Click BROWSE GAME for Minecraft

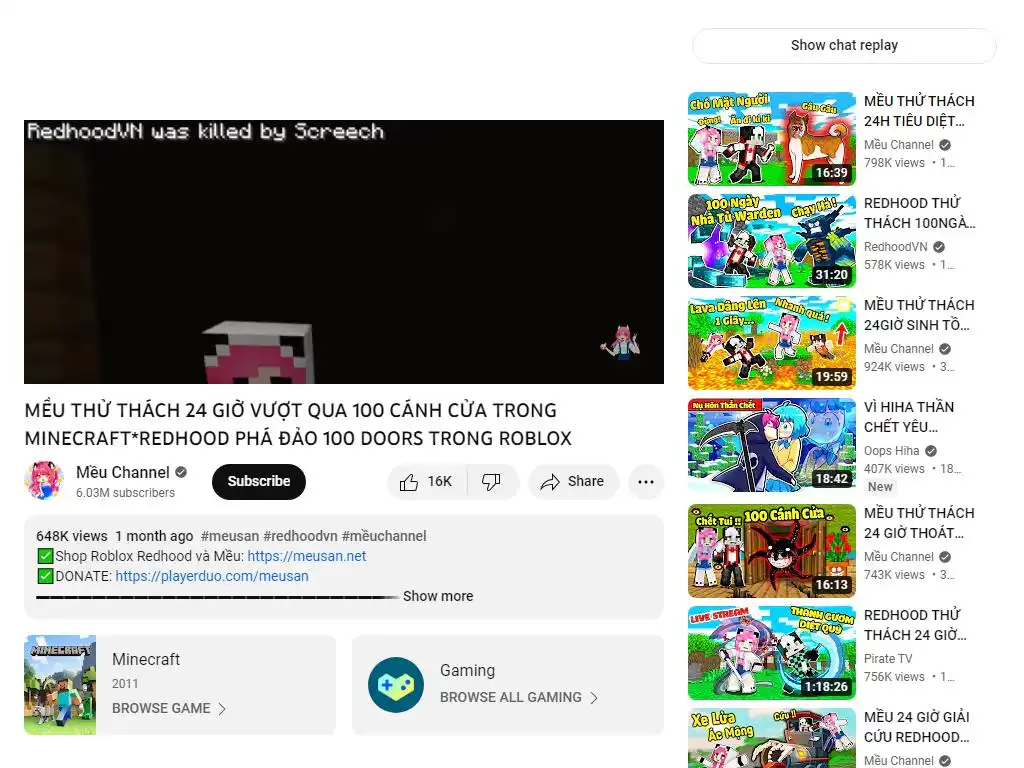[161, 709]
